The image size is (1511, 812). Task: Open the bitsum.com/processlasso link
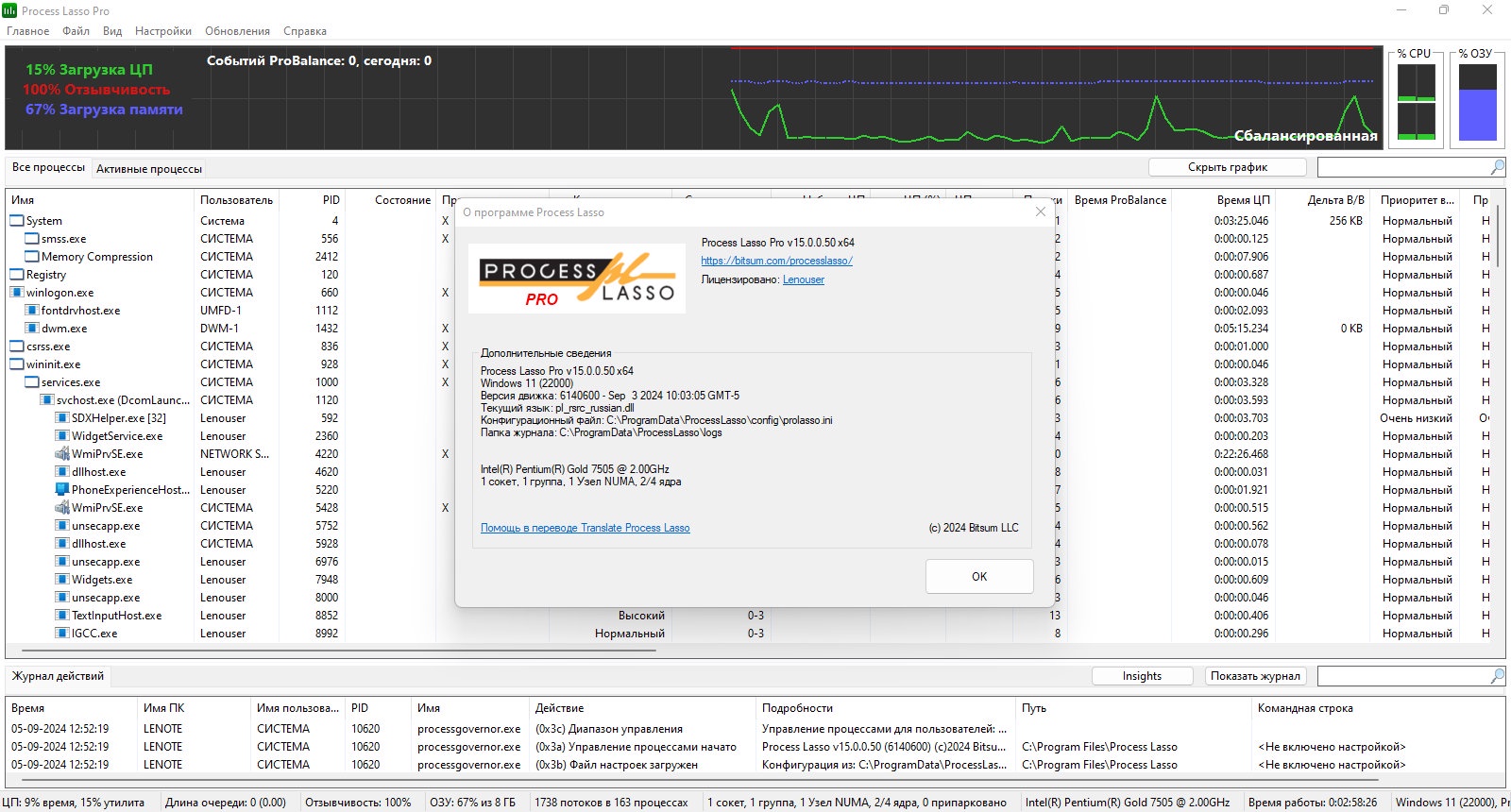(x=776, y=261)
